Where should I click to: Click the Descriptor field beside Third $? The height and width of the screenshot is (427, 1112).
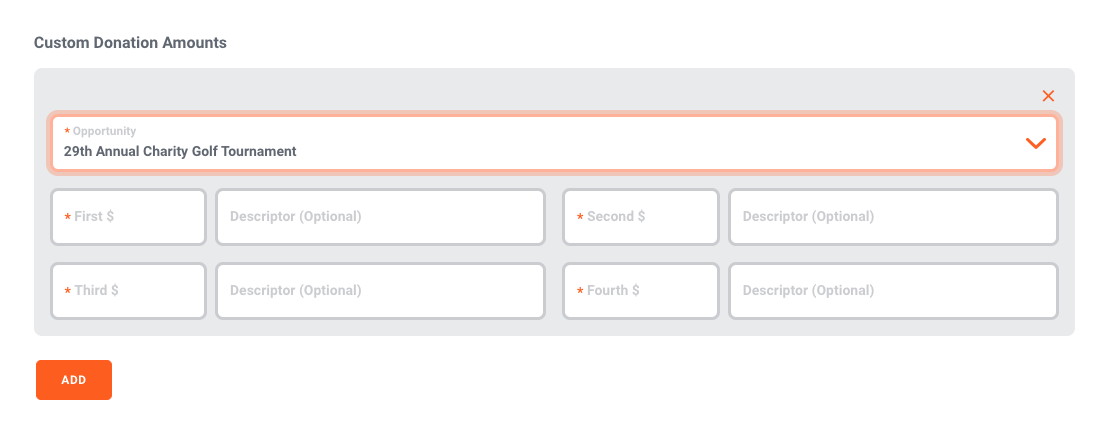click(x=380, y=291)
